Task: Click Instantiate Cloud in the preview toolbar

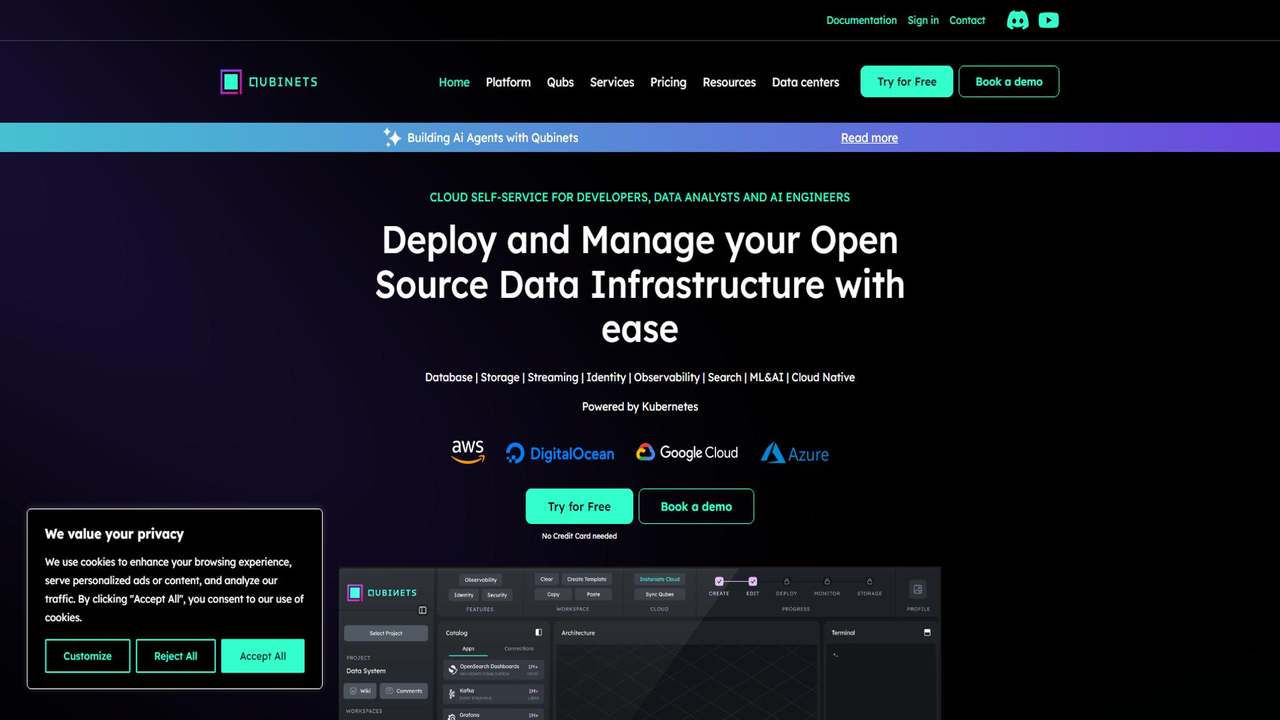Action: pyautogui.click(x=660, y=579)
